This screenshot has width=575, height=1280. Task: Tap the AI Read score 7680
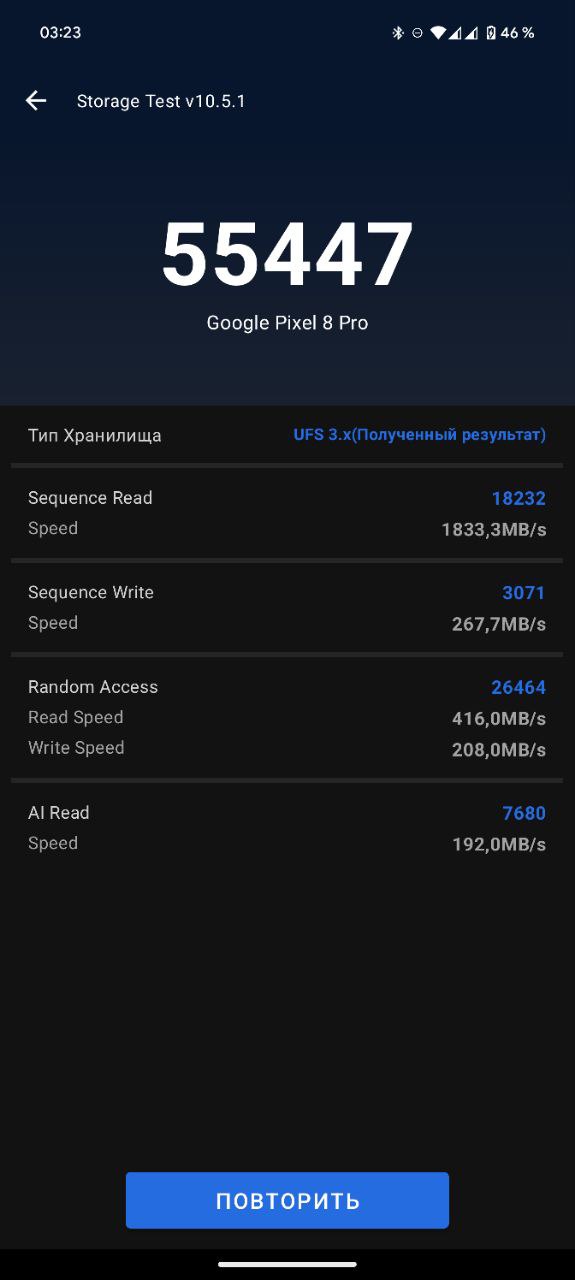[x=524, y=814]
